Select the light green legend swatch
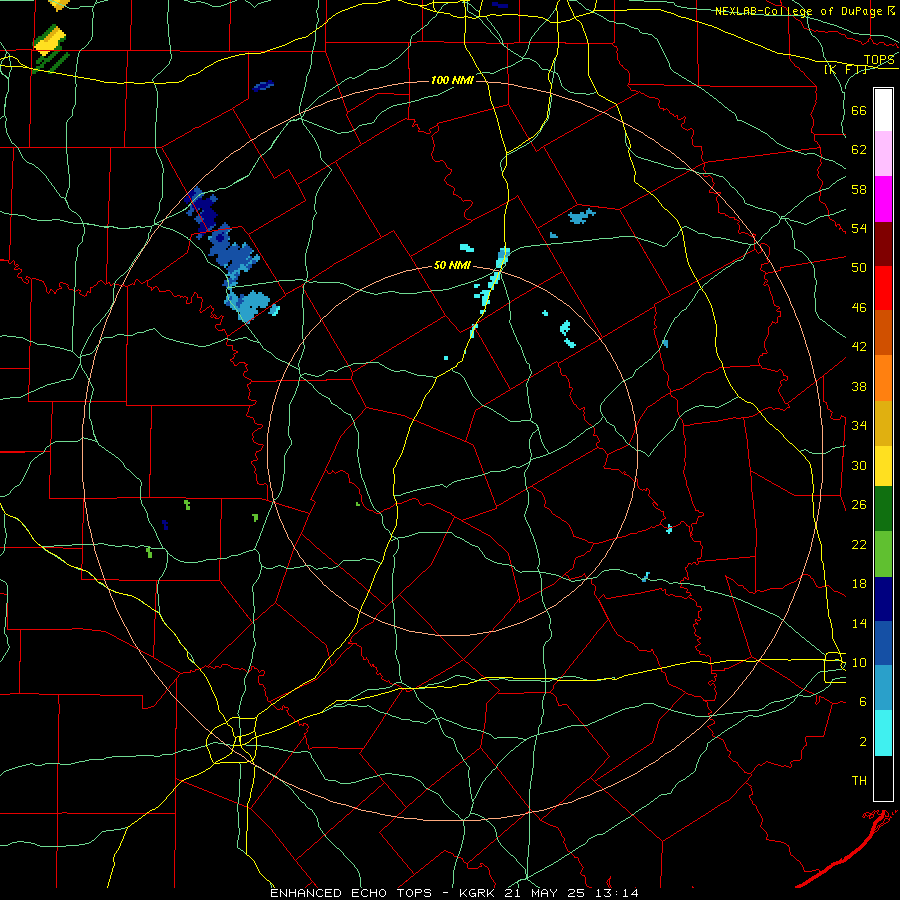The image size is (900, 900). [883, 554]
